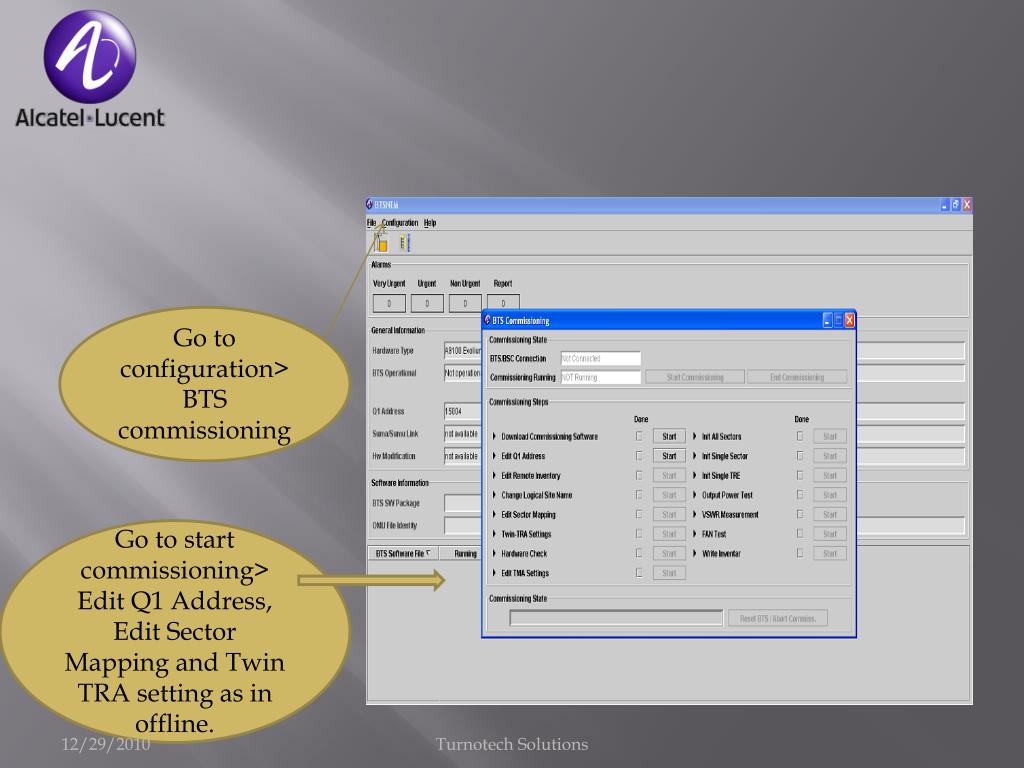Tick Done checkbox for VSWR Measurement

coord(799,515)
